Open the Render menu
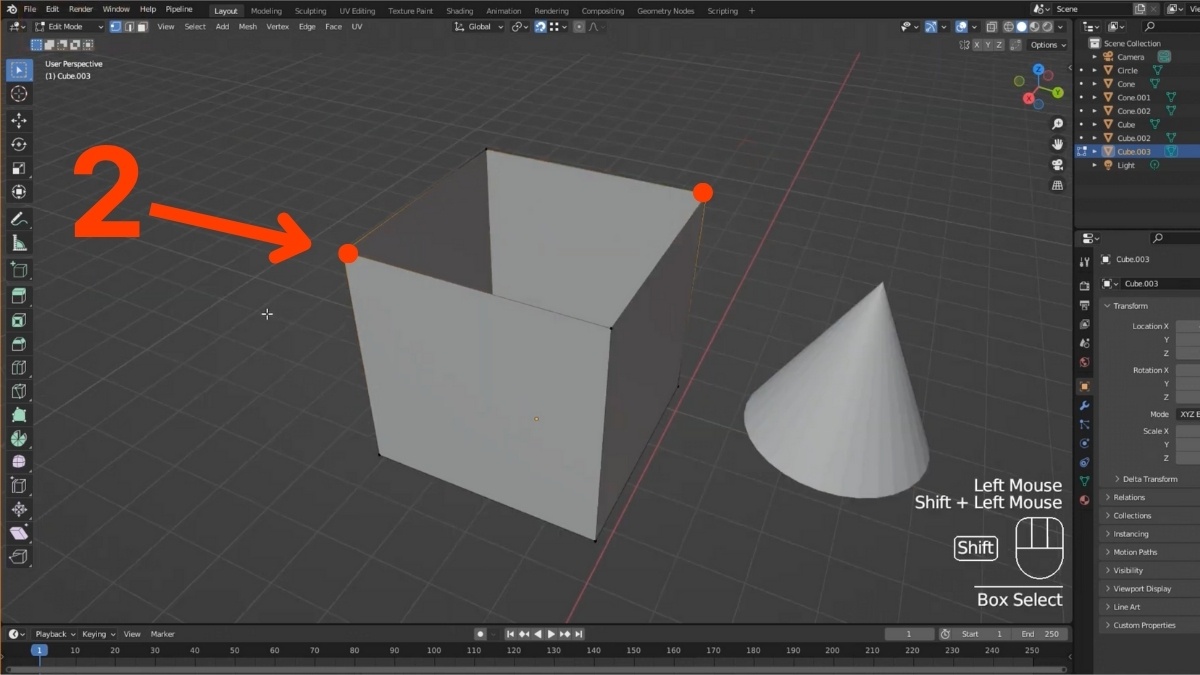The width and height of the screenshot is (1200, 675). [x=81, y=9]
